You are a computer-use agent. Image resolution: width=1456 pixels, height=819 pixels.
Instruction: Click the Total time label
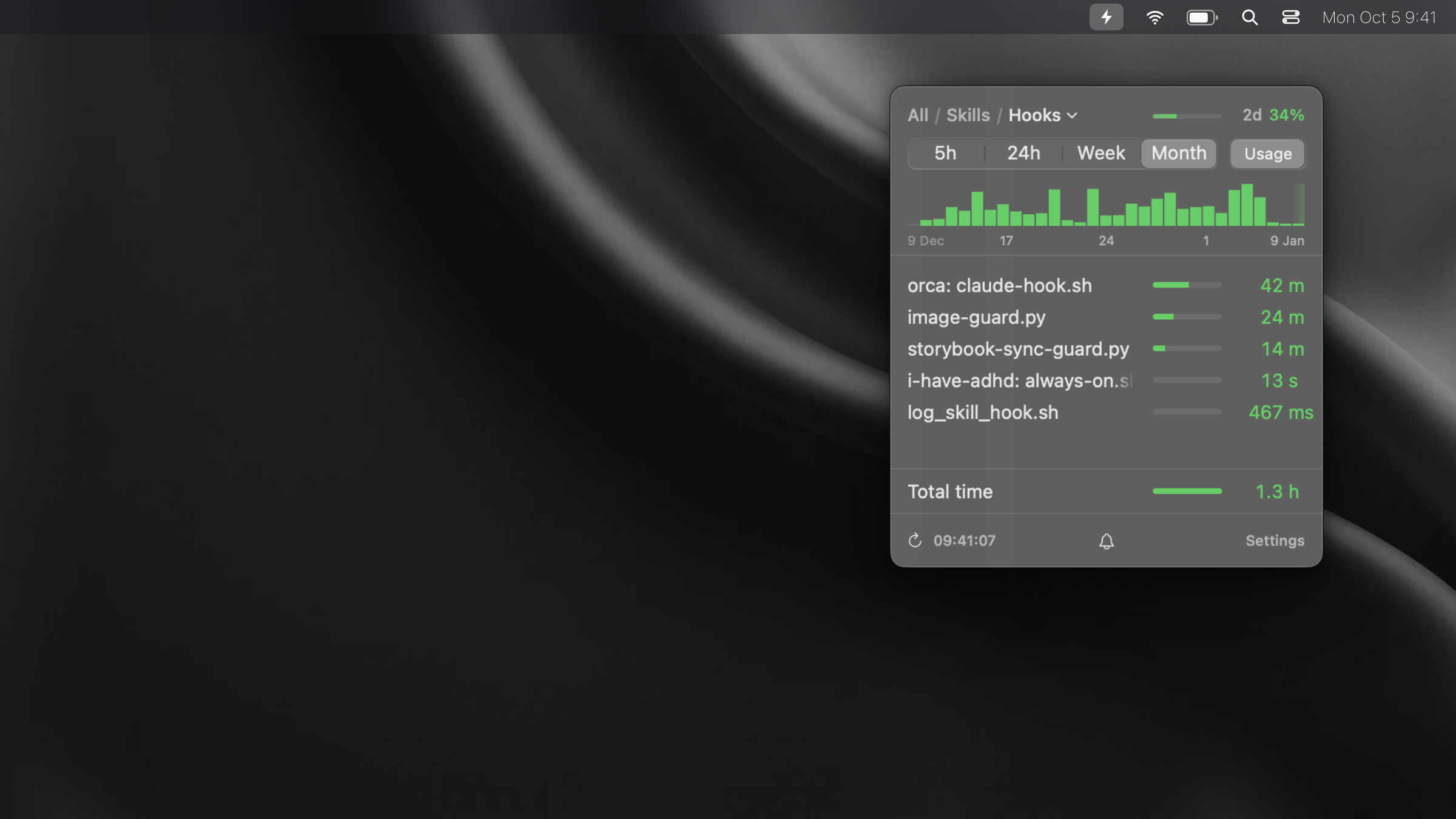(x=950, y=491)
